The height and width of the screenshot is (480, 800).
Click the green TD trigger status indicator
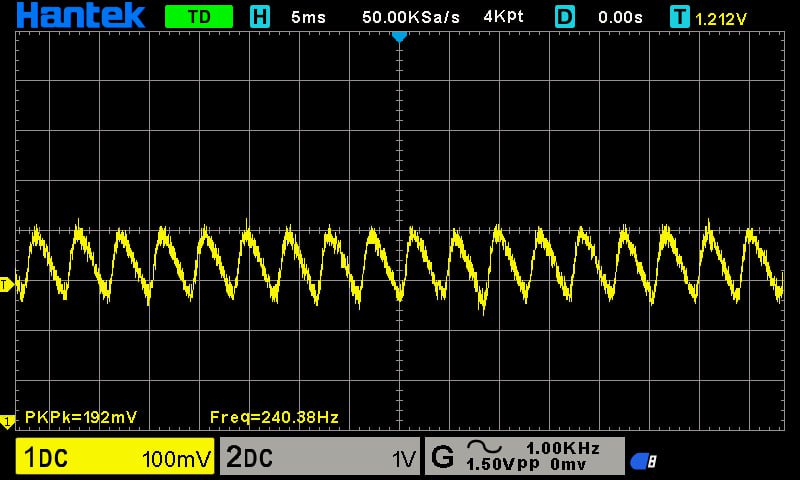tap(199, 17)
